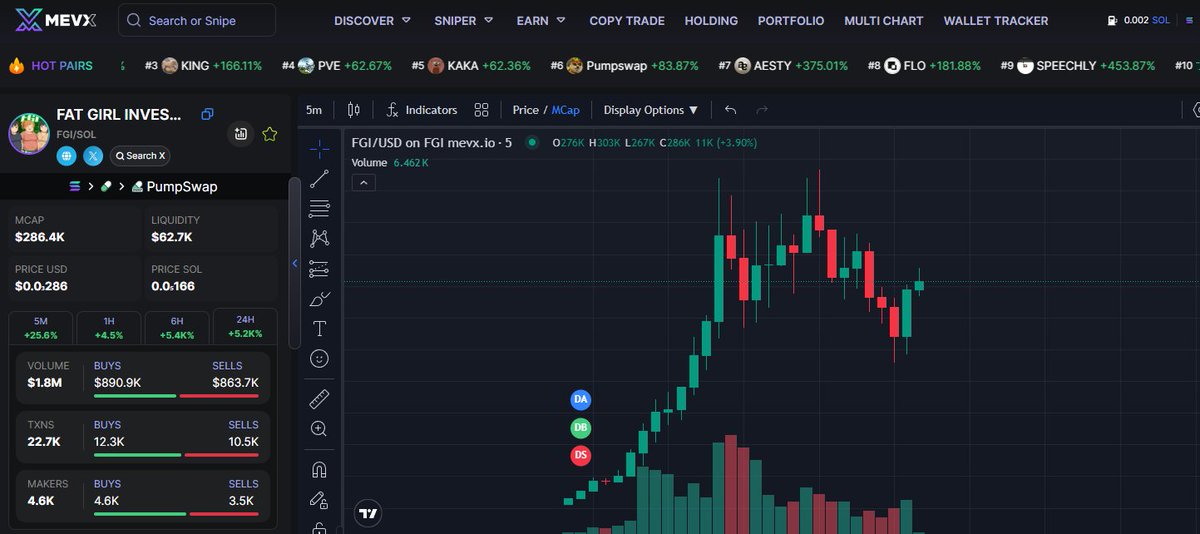1200x534 pixels.
Task: Select the brush drawing tool
Action: tap(319, 298)
